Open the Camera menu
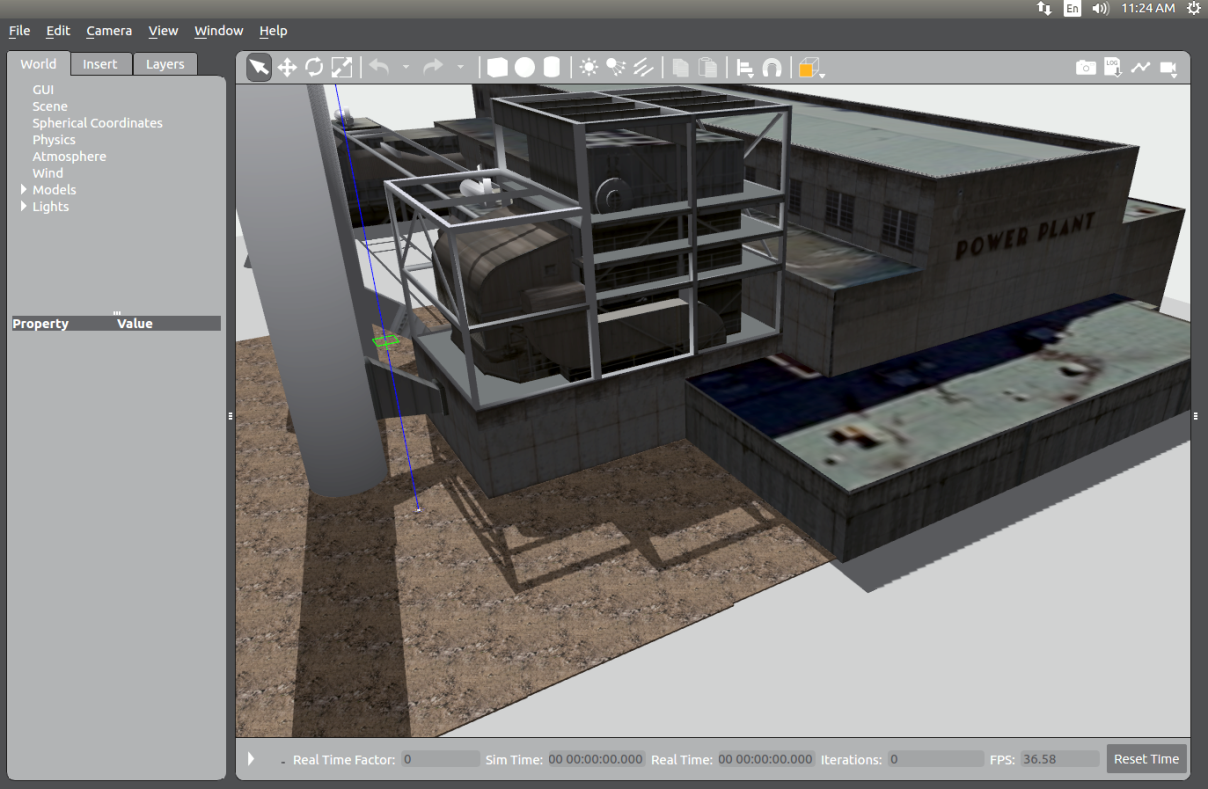The height and width of the screenshot is (789, 1208). (x=108, y=31)
